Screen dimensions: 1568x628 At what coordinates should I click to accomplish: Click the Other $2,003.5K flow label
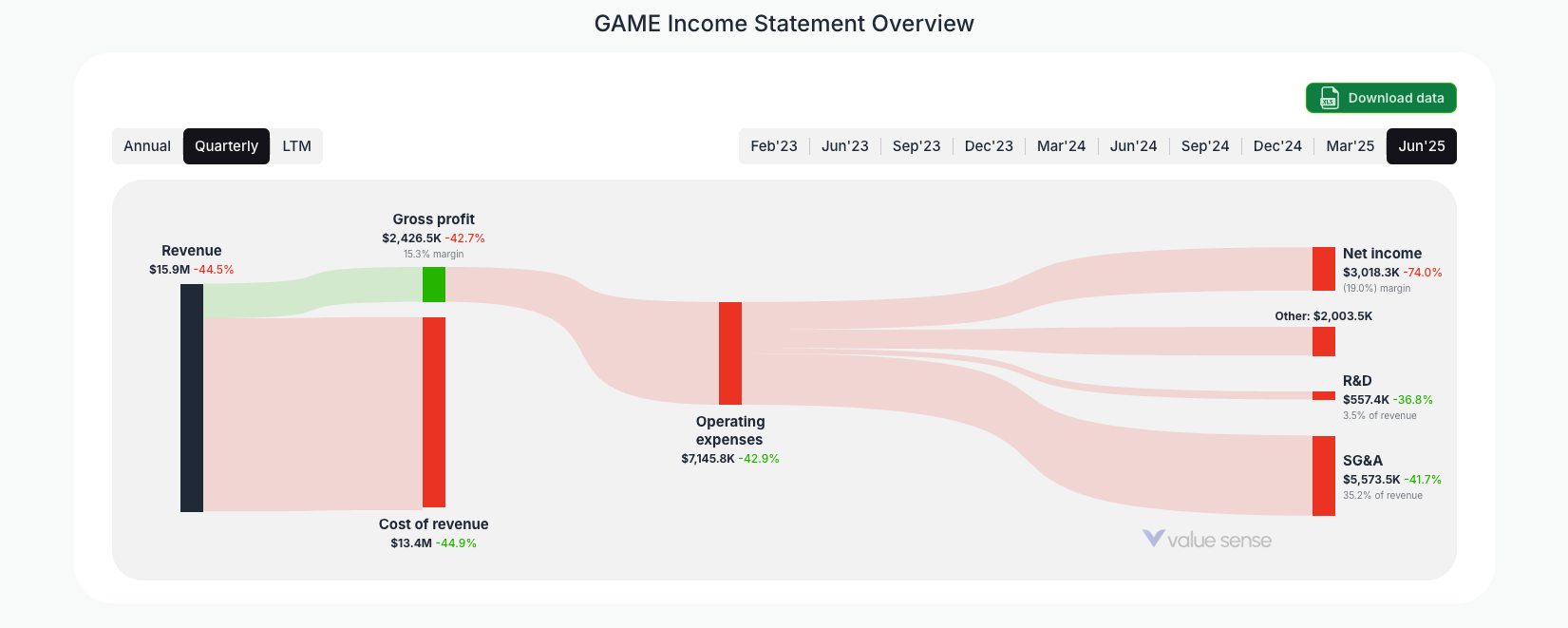[x=1325, y=315]
